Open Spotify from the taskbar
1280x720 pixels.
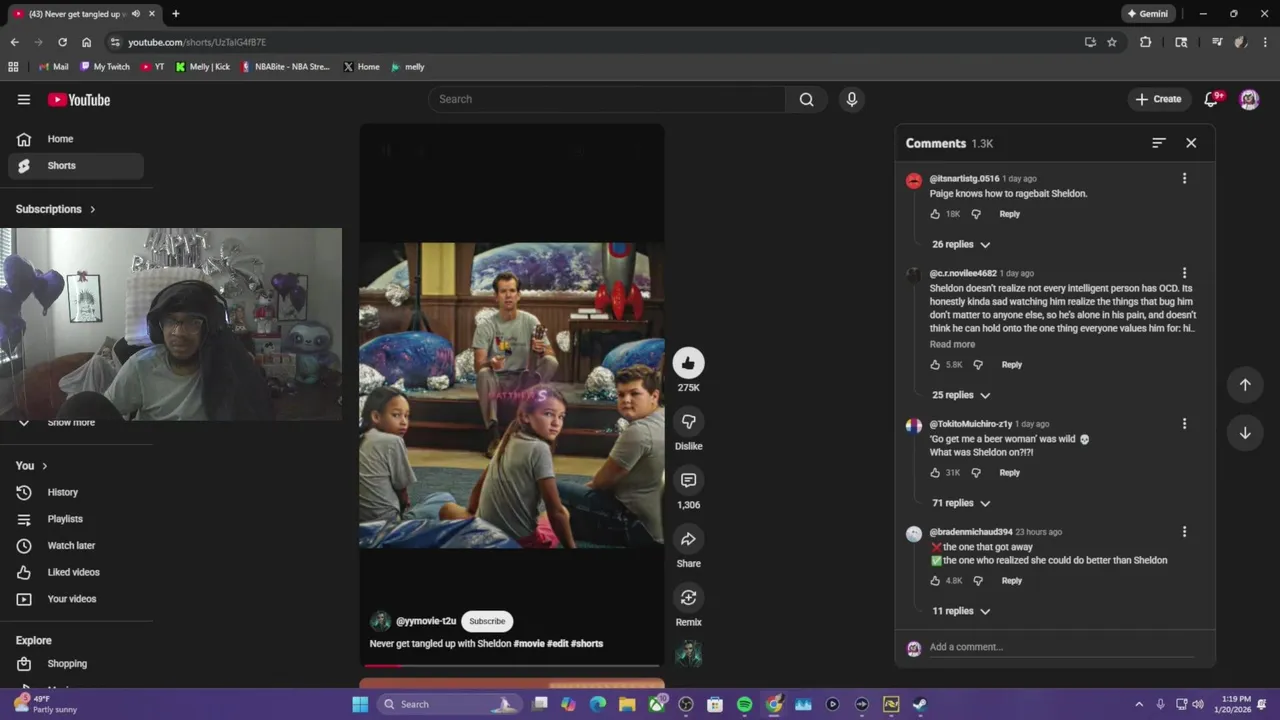point(744,704)
